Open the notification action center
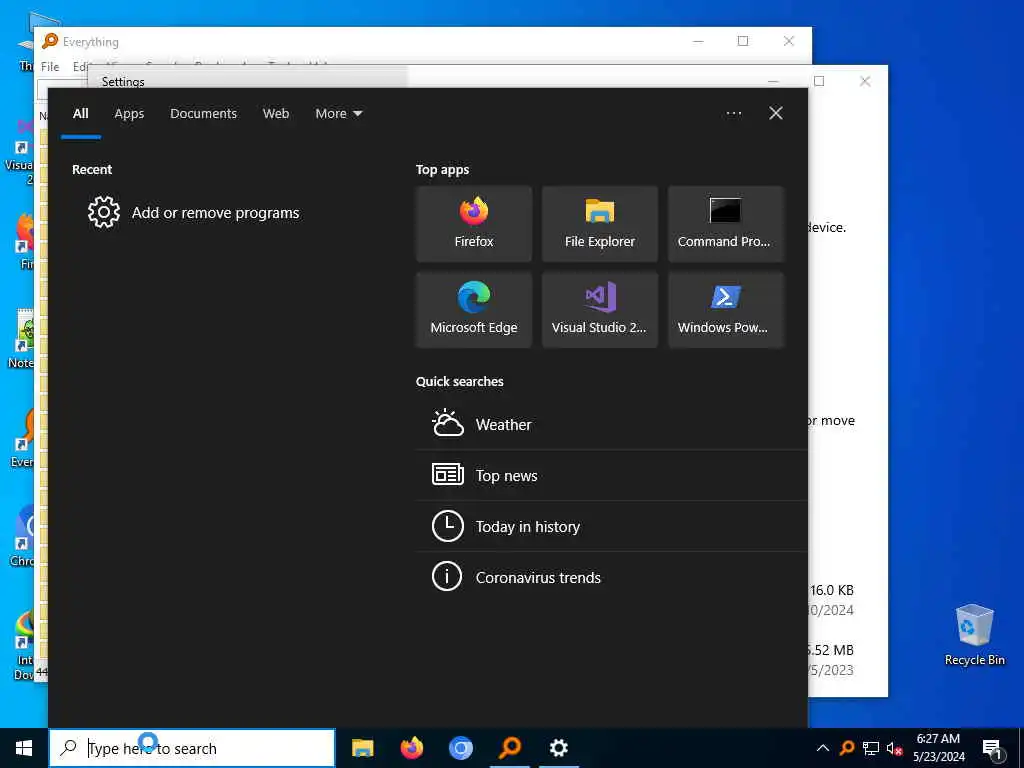 pyautogui.click(x=991, y=748)
